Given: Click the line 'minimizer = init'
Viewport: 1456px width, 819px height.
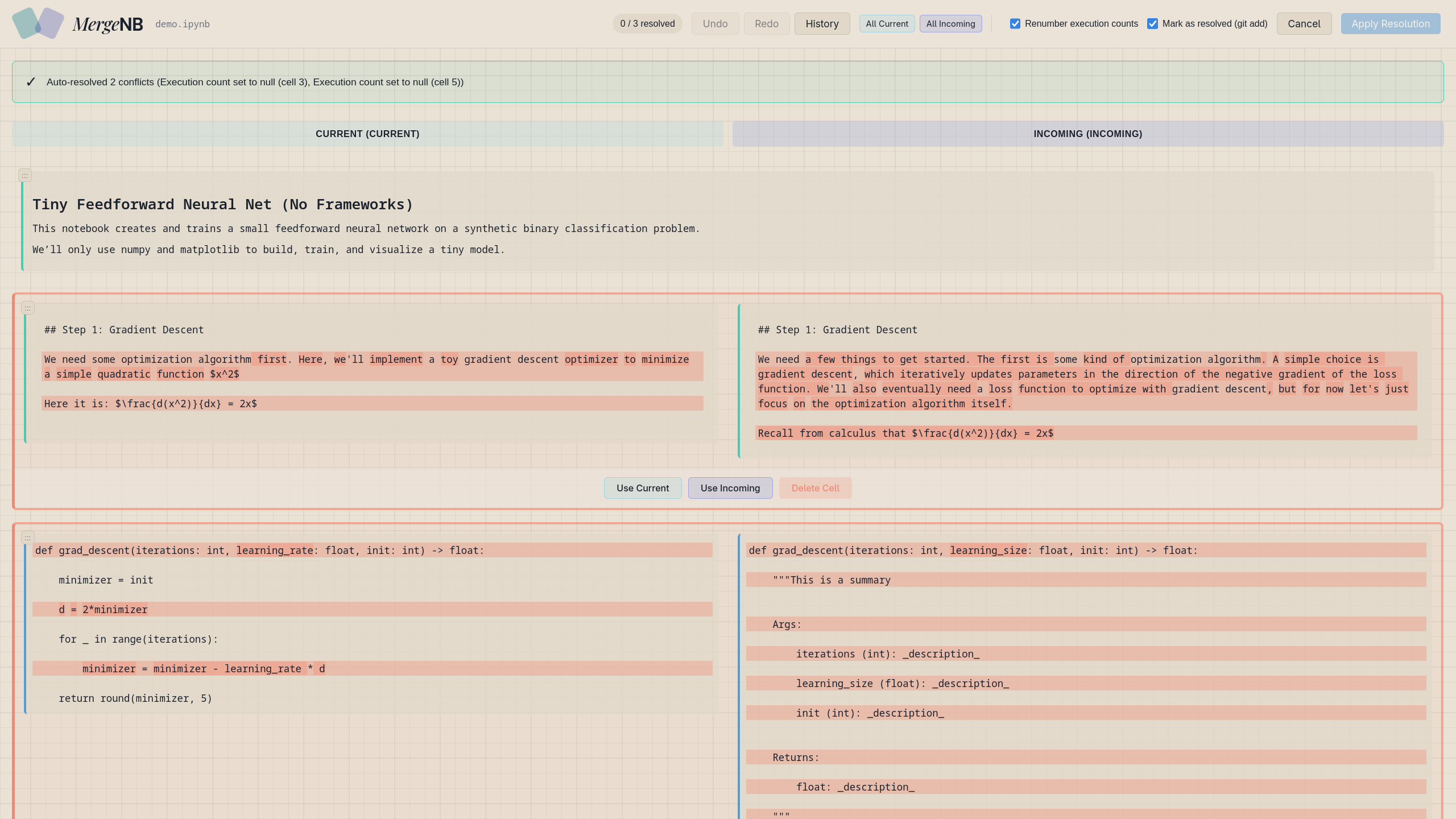Looking at the screenshot, I should [106, 580].
